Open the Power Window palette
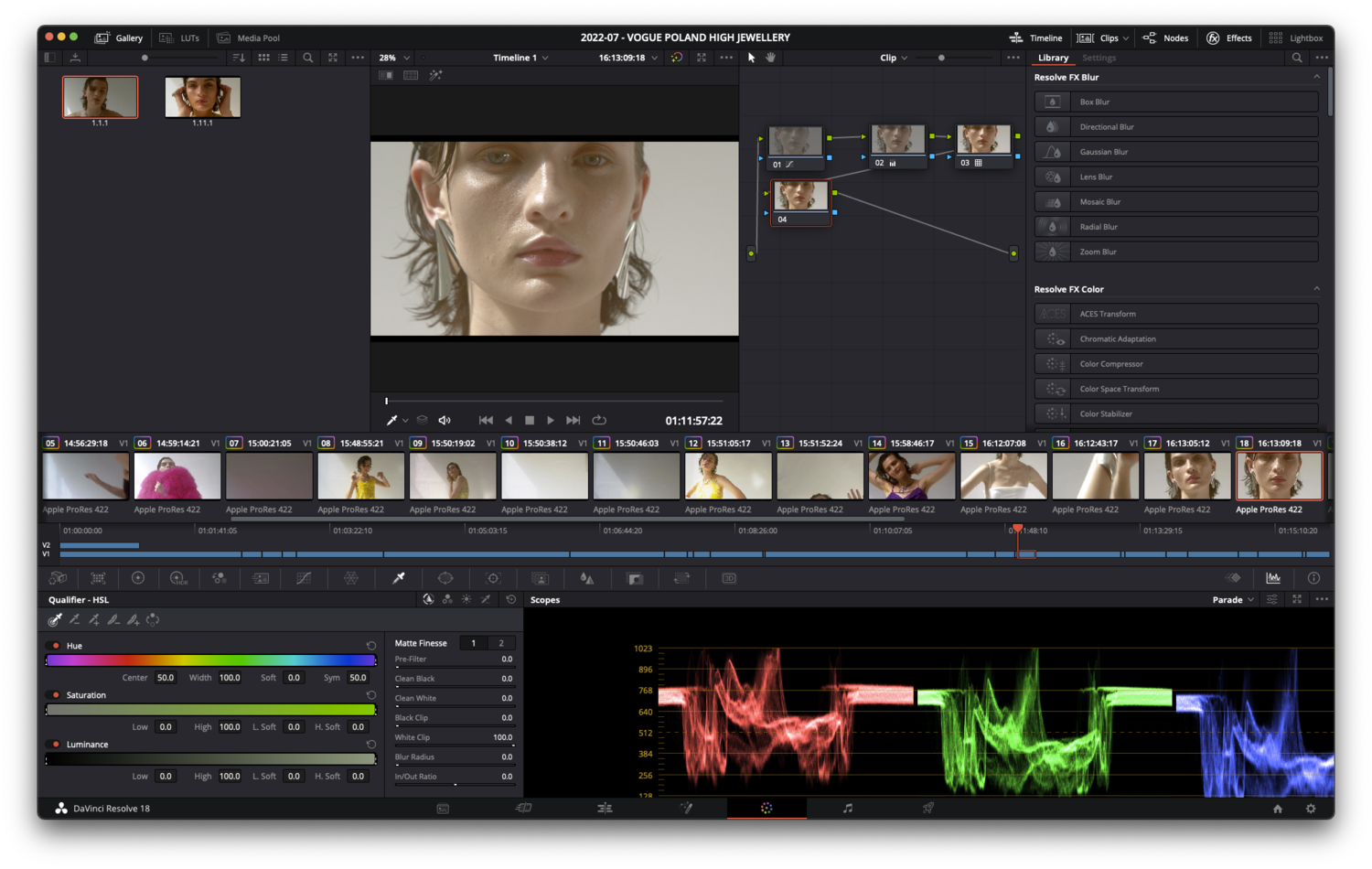The image size is (1372, 869). point(445,578)
